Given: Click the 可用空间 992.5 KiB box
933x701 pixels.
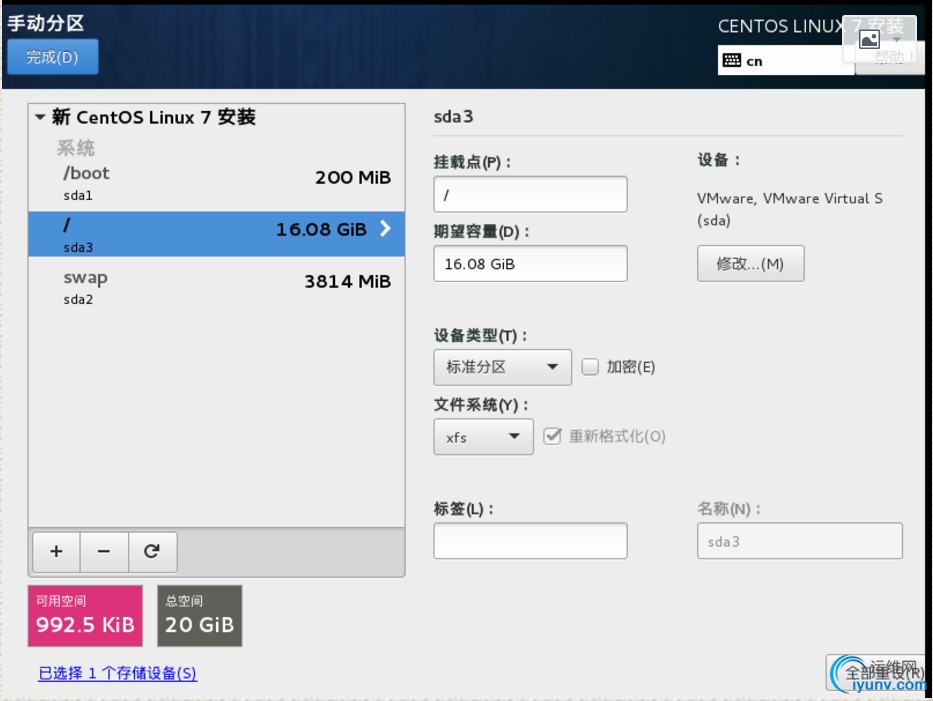Looking at the screenshot, I should pos(85,616).
